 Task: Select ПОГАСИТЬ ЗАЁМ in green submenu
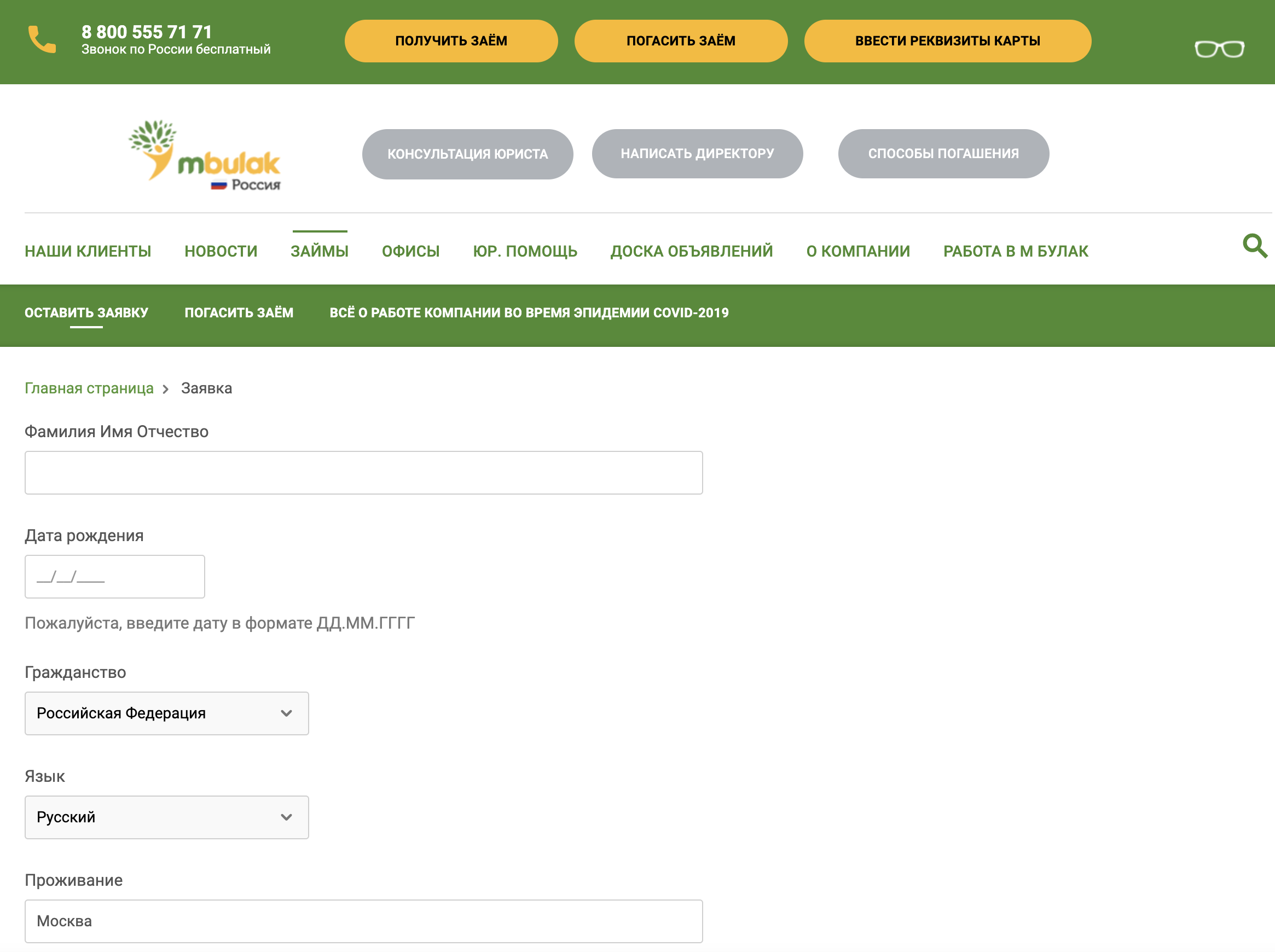point(239,312)
